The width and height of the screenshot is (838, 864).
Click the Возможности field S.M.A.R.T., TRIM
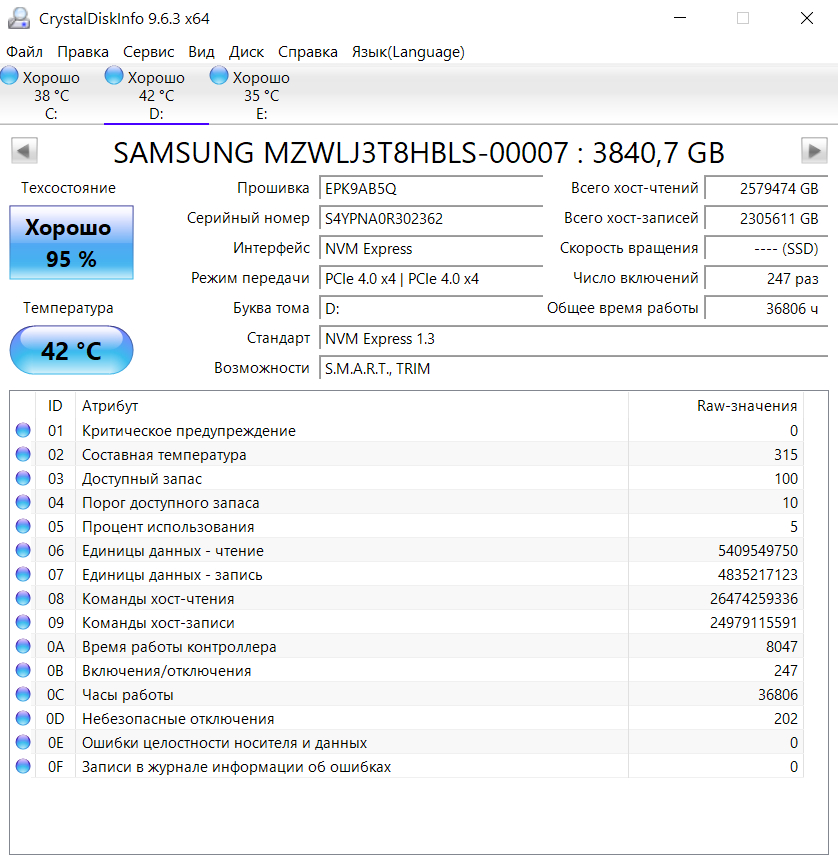(x=574, y=369)
